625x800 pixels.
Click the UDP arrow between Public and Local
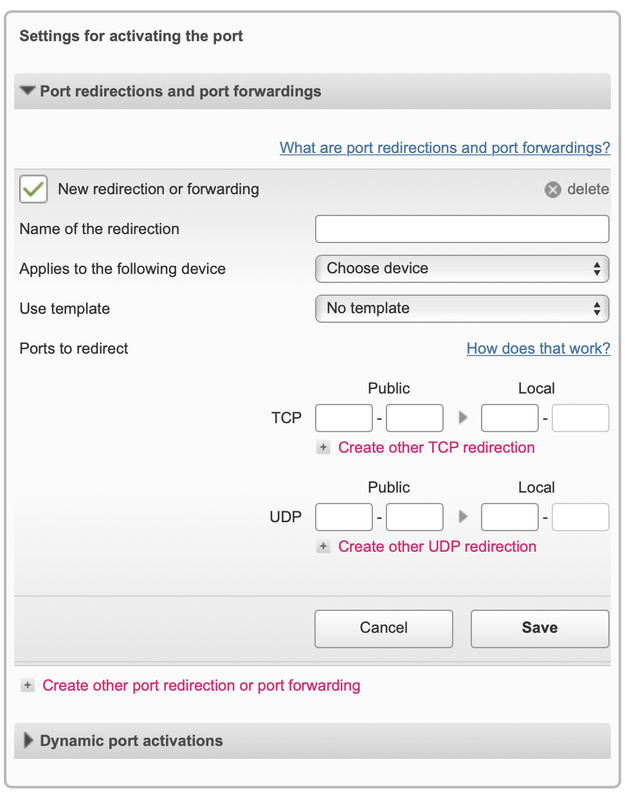point(462,517)
